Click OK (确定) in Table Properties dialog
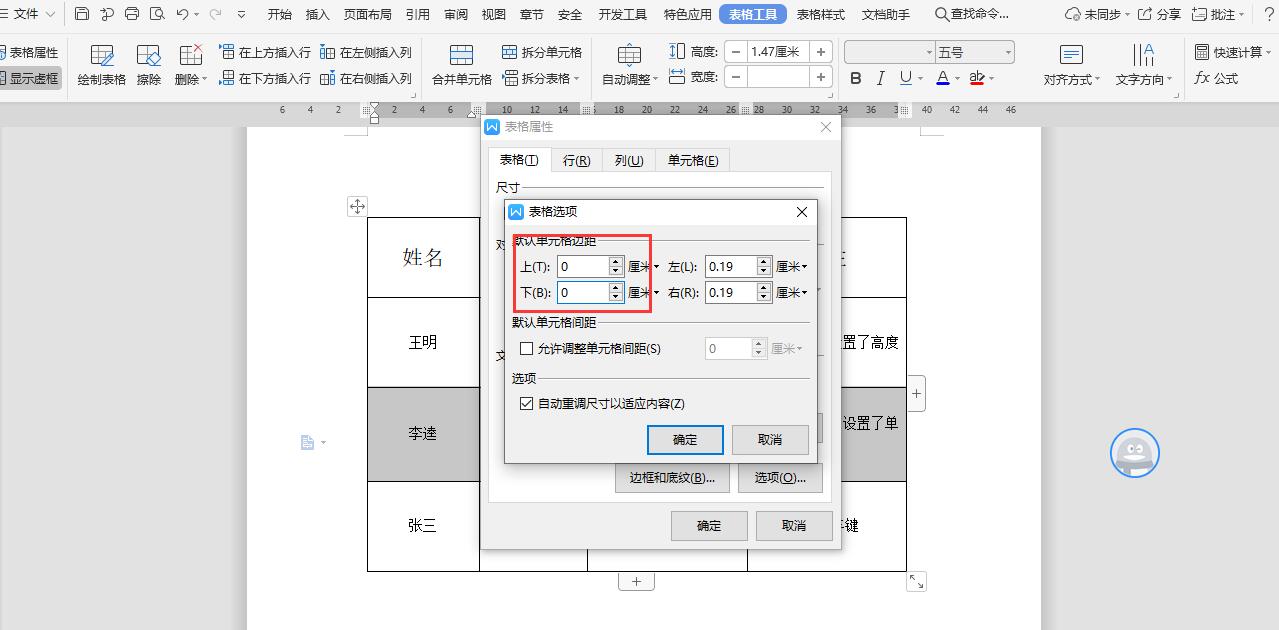Screen dimensions: 1279x630 tap(709, 525)
